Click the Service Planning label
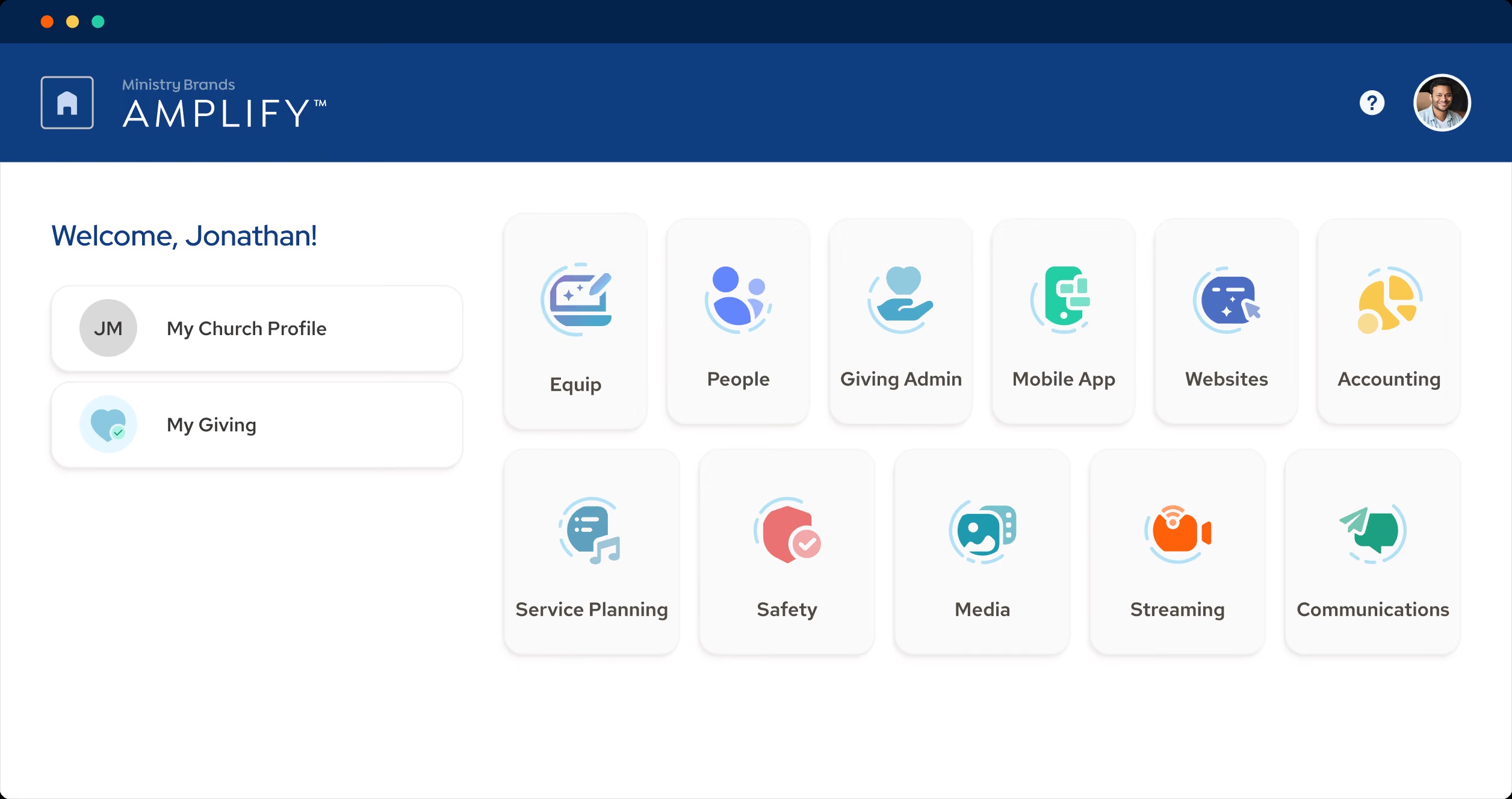 [591, 609]
